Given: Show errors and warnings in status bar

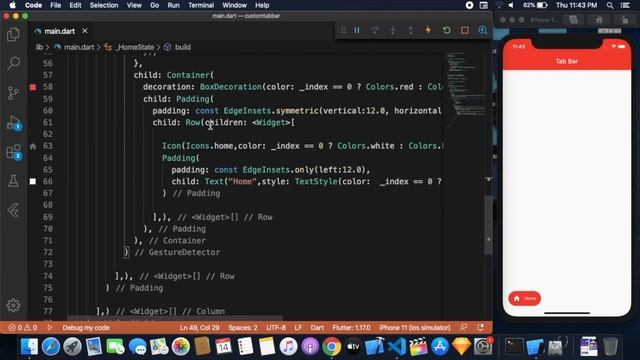Looking at the screenshot, I should (x=23, y=327).
